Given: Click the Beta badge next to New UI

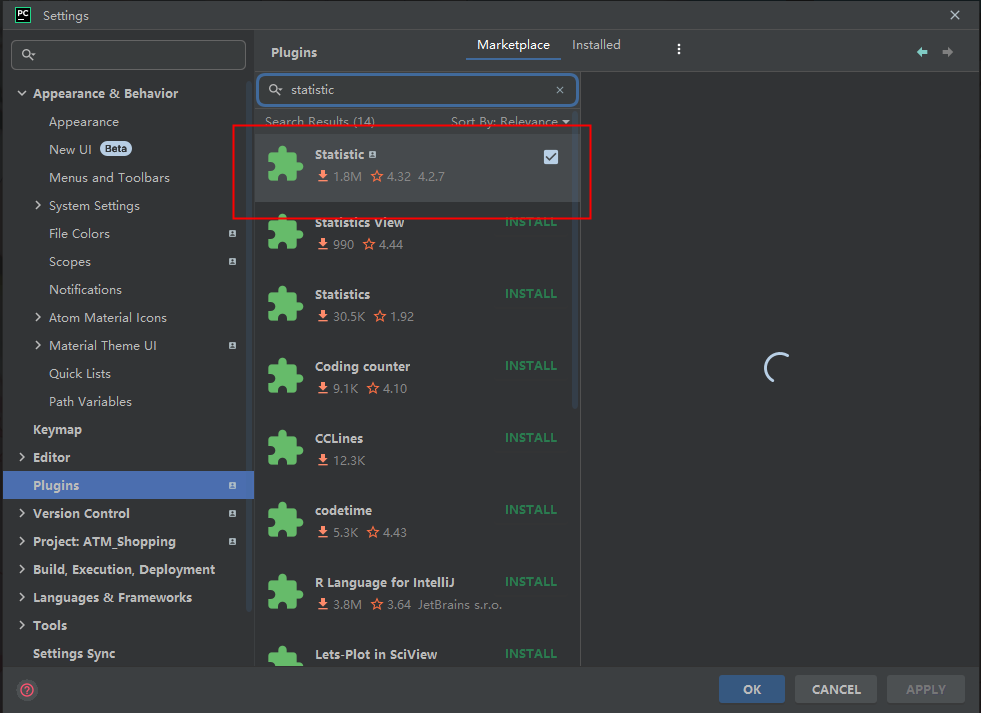Looking at the screenshot, I should point(116,149).
